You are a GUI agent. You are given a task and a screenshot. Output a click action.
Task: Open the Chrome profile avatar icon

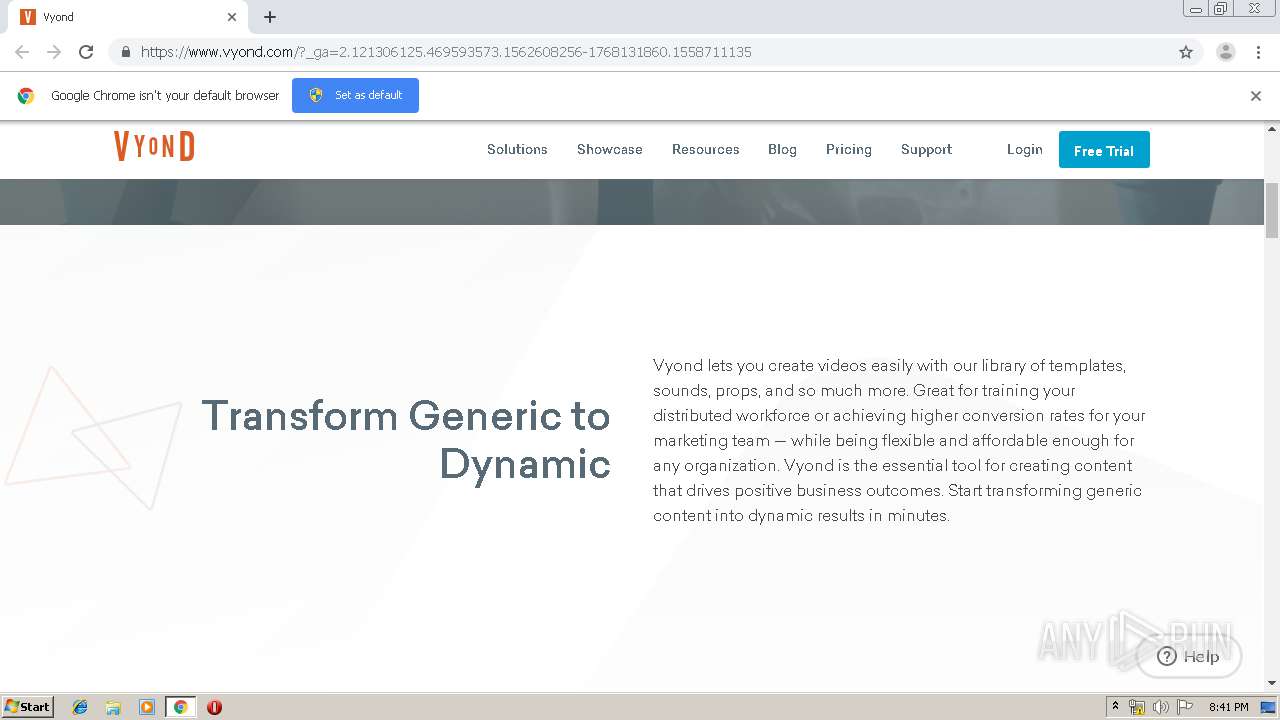(x=1226, y=52)
